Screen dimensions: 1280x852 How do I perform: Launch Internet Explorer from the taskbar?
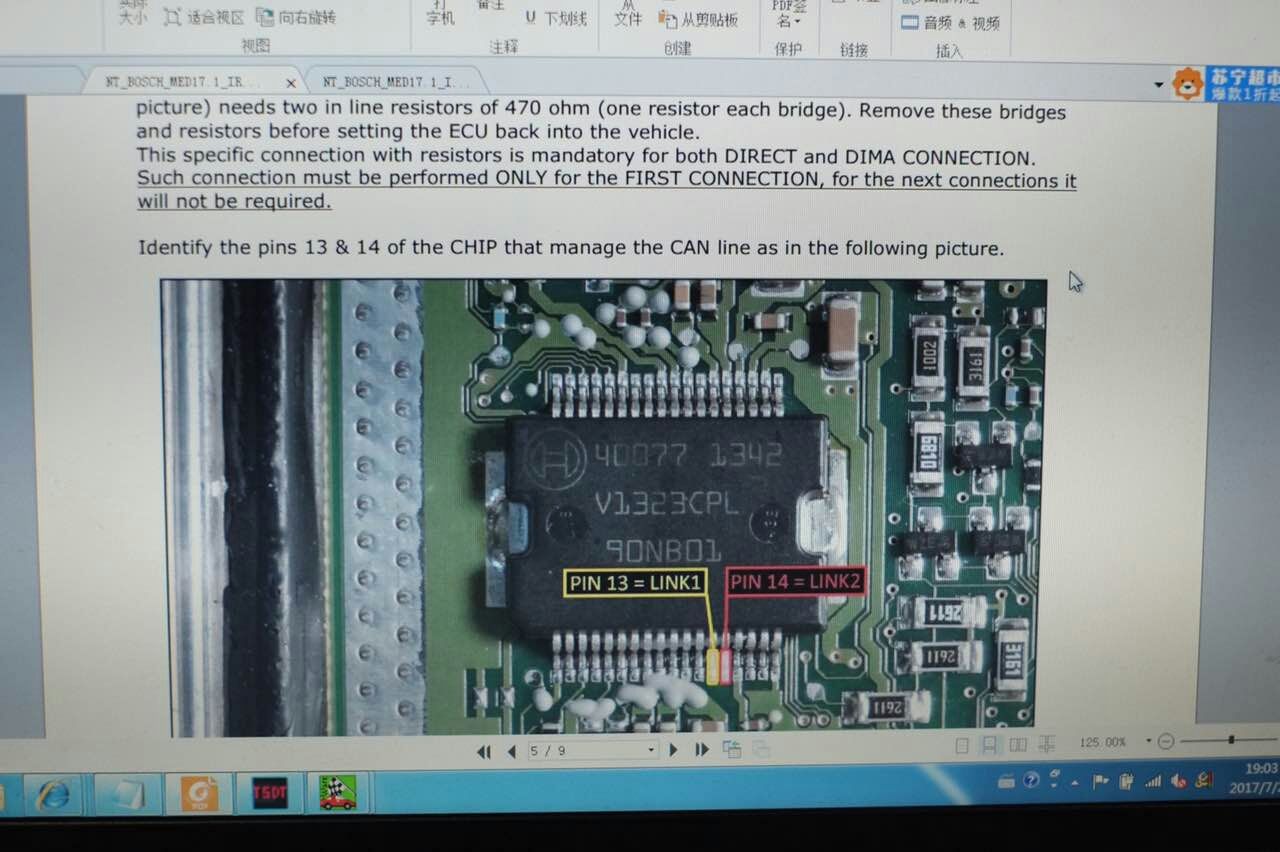[54, 795]
